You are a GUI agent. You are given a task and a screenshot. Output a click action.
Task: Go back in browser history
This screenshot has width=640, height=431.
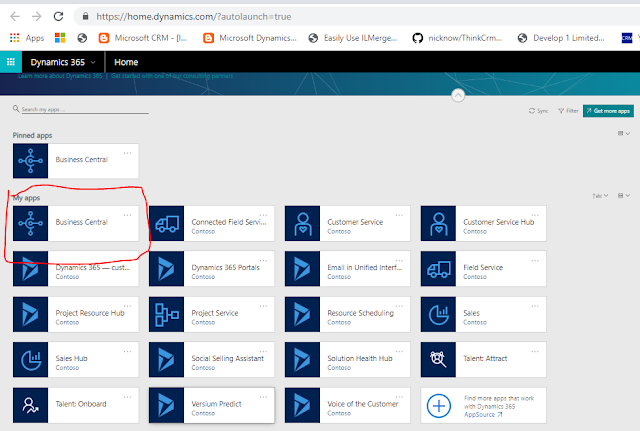point(15,16)
